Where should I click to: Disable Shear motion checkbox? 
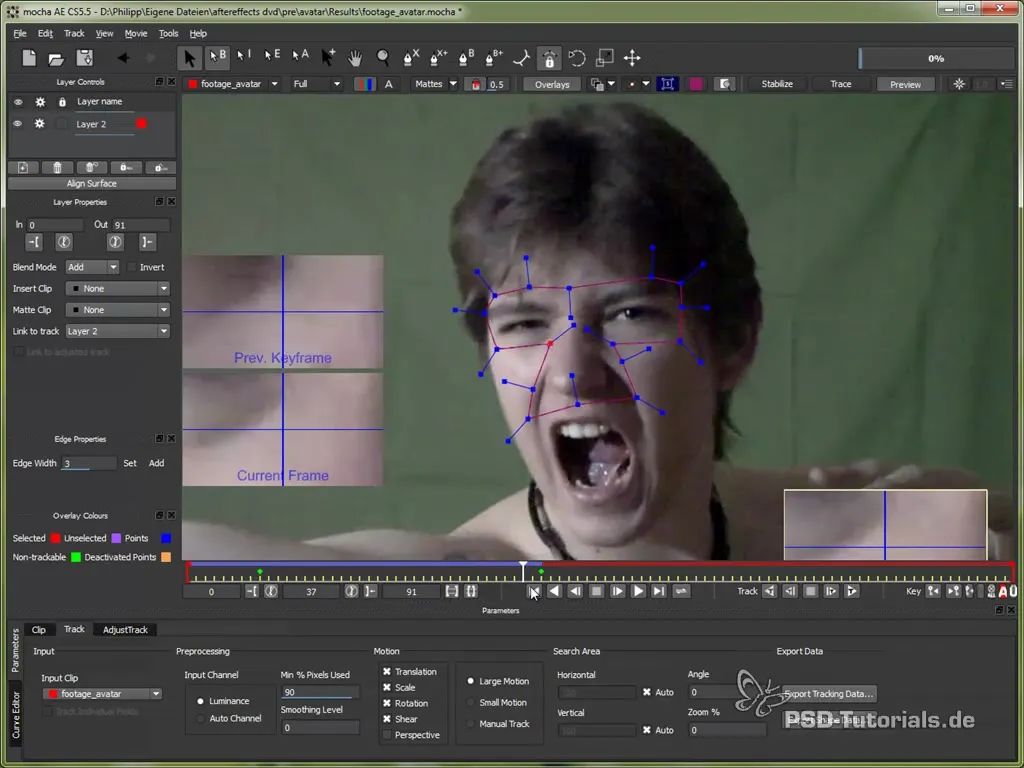[387, 719]
